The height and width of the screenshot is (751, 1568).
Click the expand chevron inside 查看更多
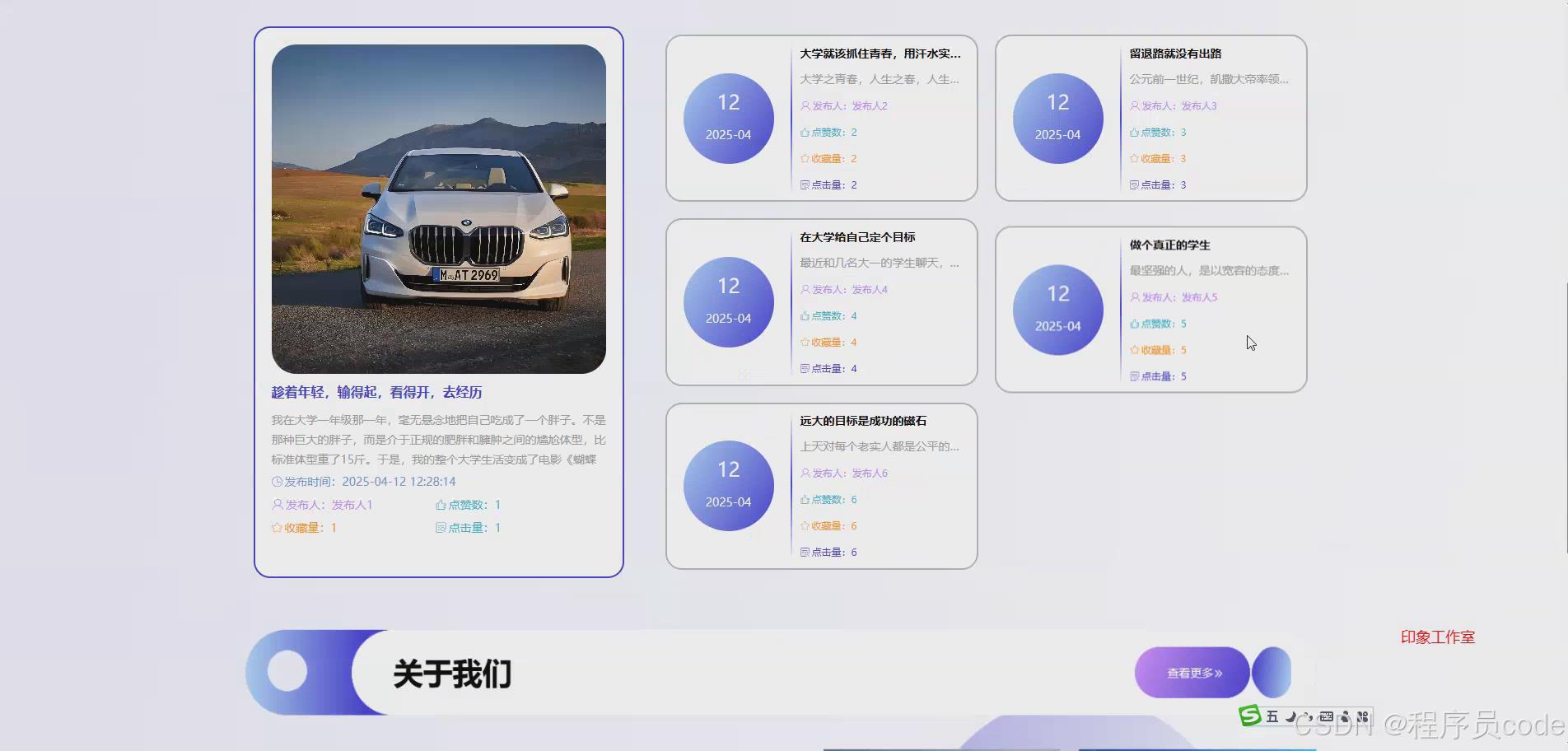click(1220, 672)
